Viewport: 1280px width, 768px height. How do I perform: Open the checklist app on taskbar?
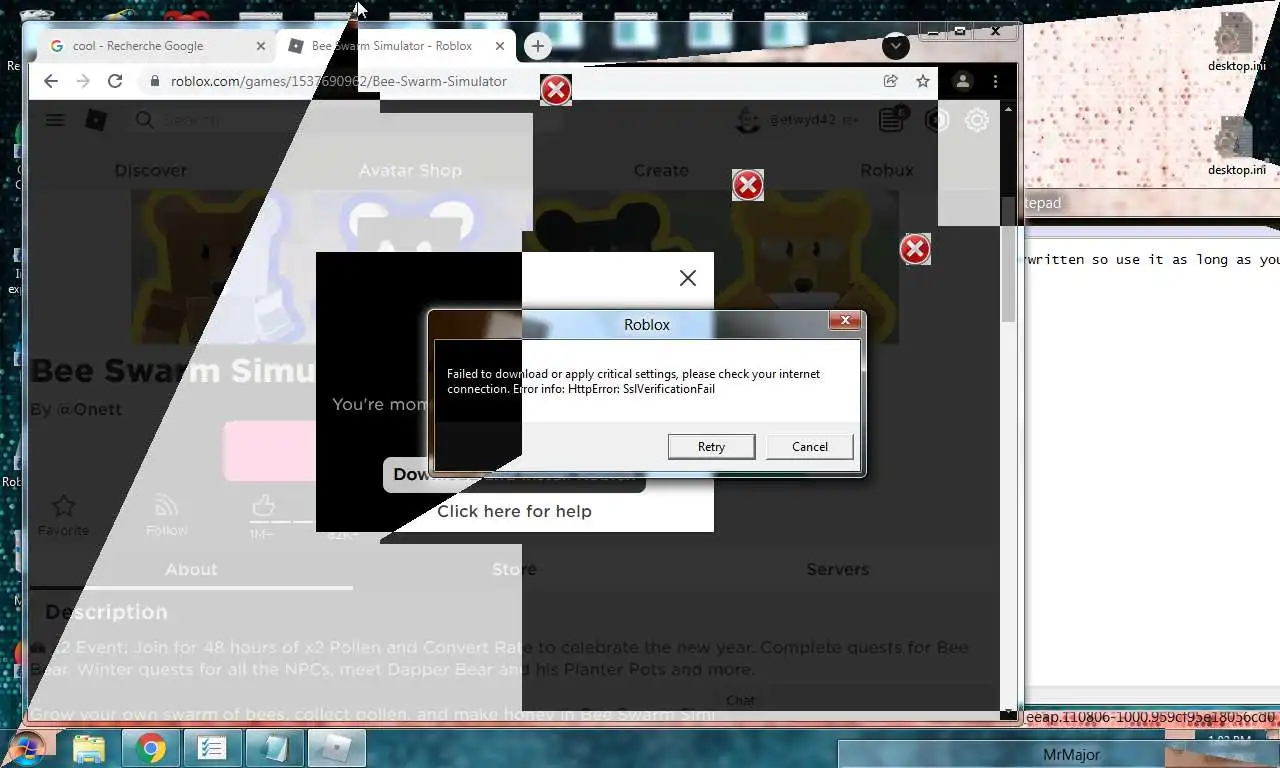[212, 748]
